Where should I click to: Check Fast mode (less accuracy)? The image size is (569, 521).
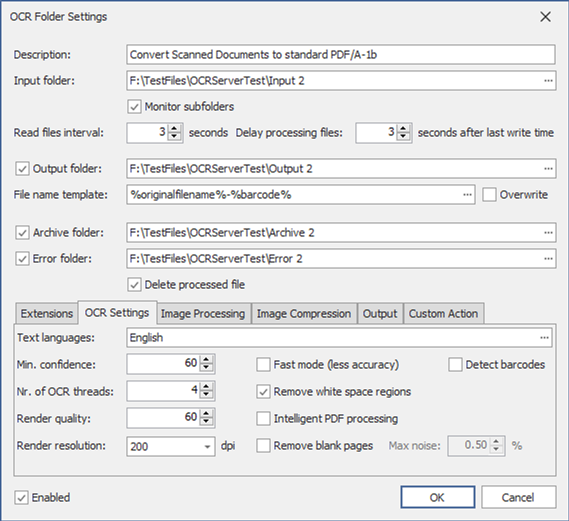pyautogui.click(x=263, y=365)
